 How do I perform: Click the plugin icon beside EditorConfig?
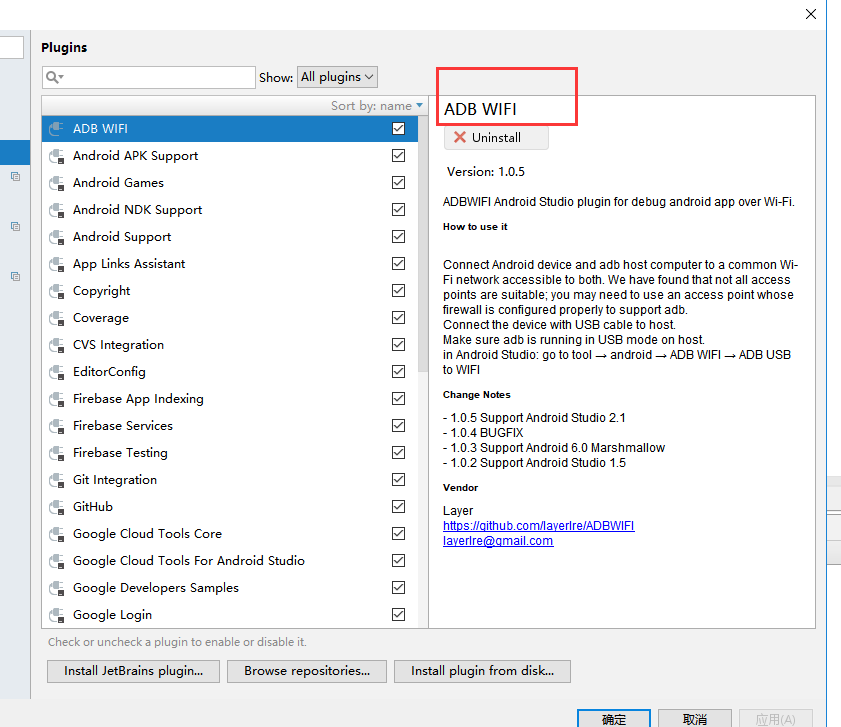pos(56,372)
